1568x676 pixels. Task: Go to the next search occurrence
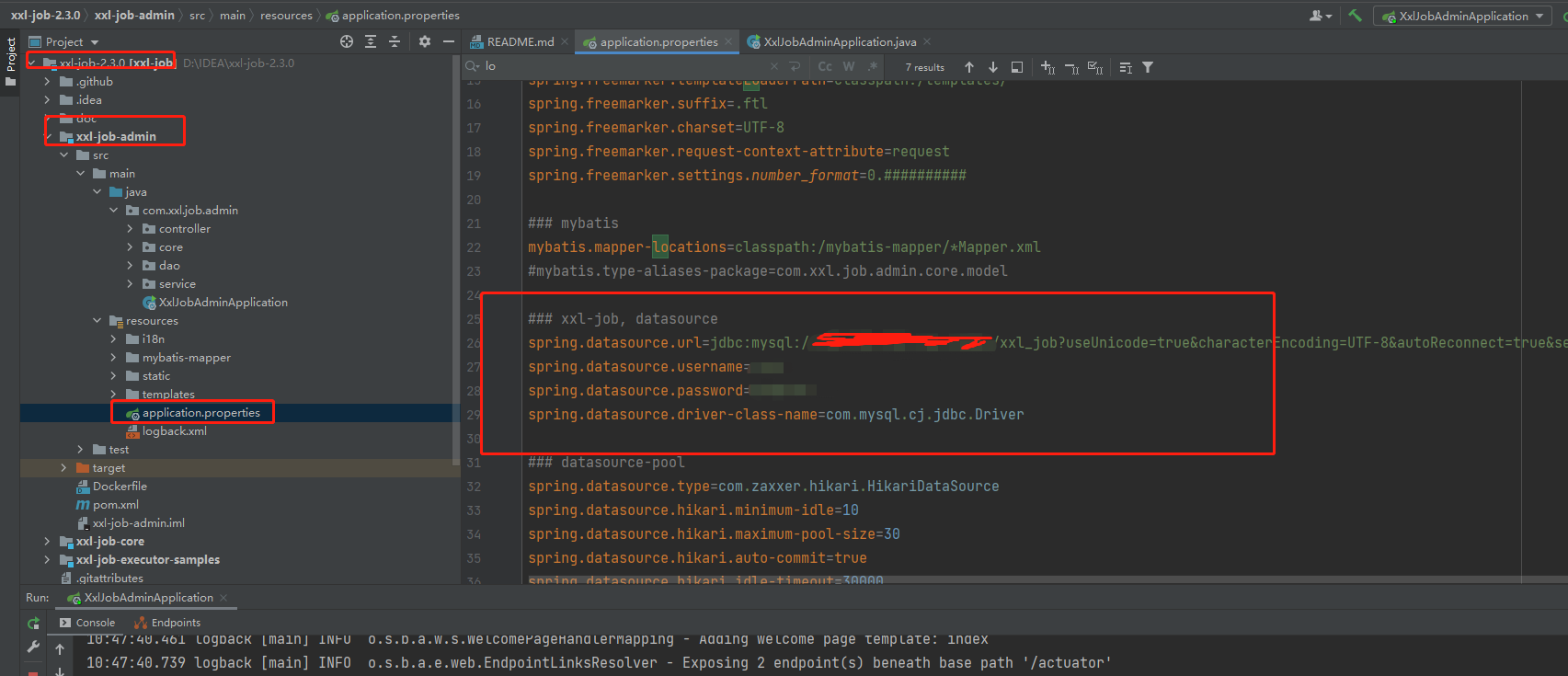click(993, 67)
